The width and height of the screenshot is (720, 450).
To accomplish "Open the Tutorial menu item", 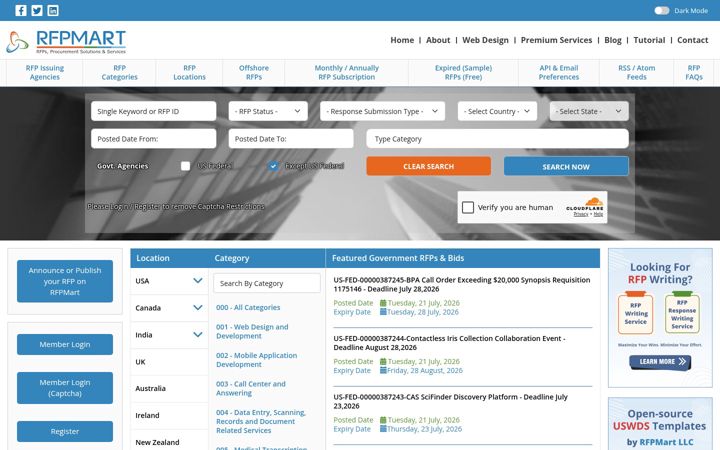I will pyautogui.click(x=649, y=40).
